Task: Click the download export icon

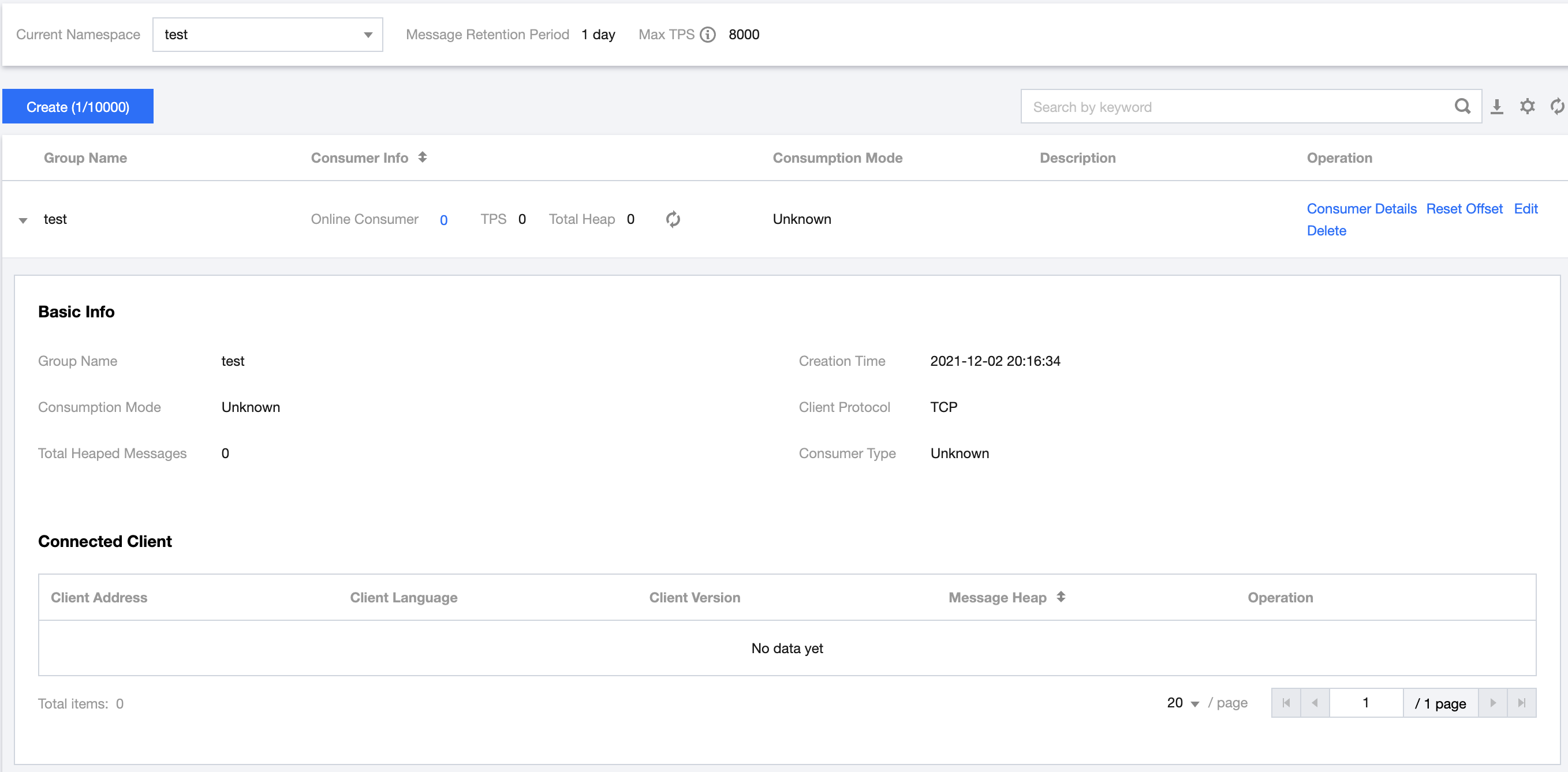Action: click(x=1497, y=107)
